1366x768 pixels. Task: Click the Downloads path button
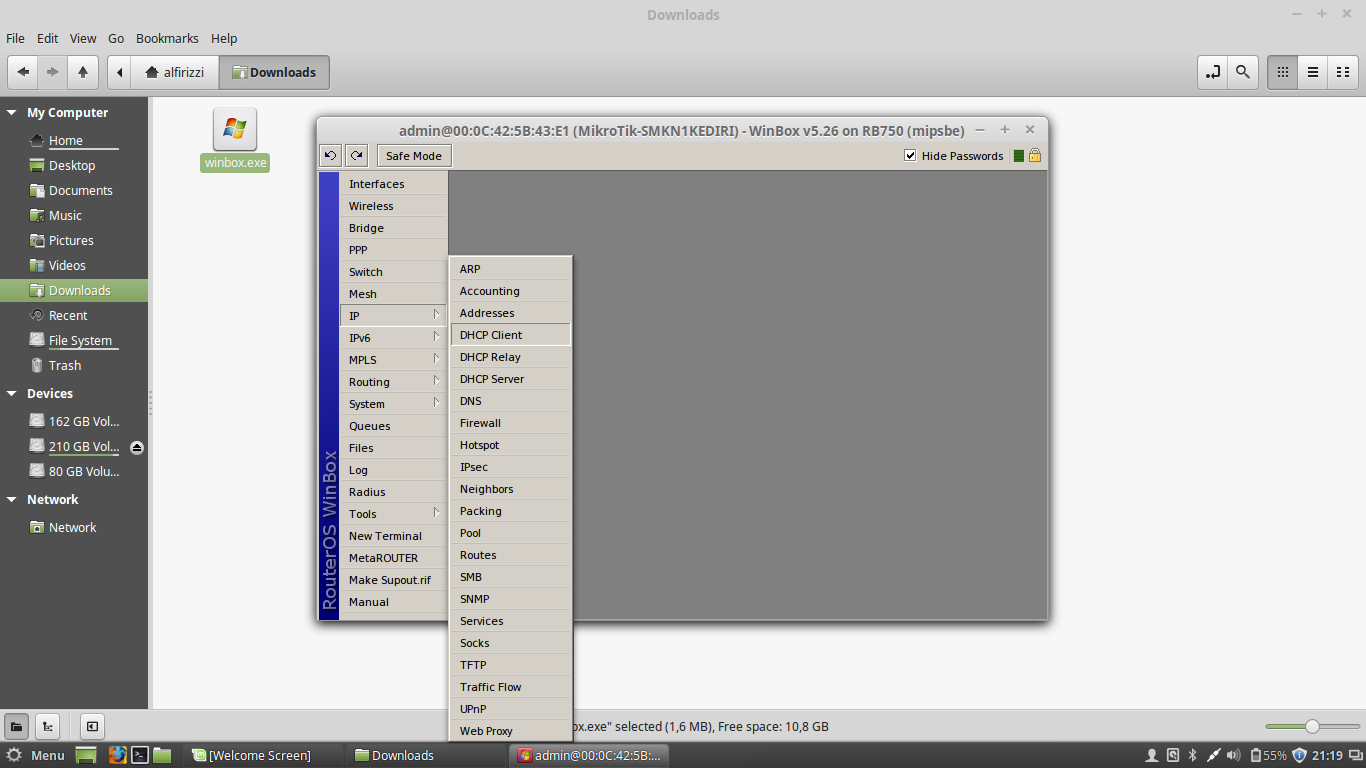(274, 72)
